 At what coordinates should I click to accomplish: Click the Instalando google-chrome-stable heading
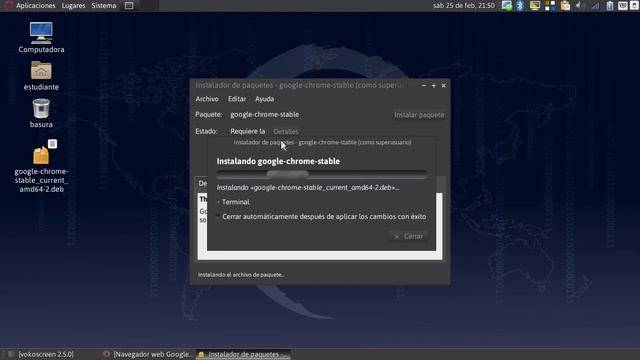278,161
